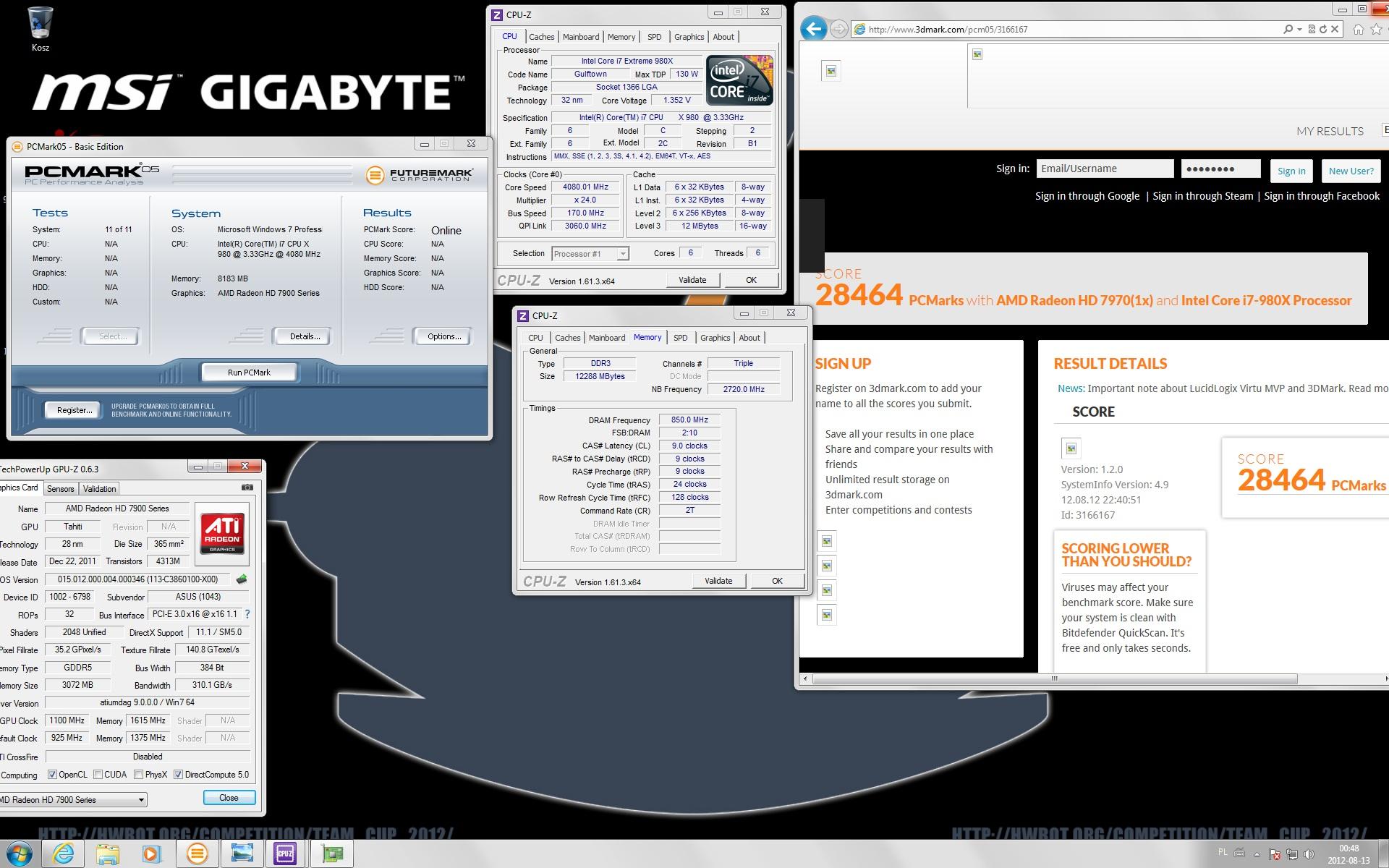
Task: Open Windows Explorer folder taskbar icon
Action: (x=108, y=854)
